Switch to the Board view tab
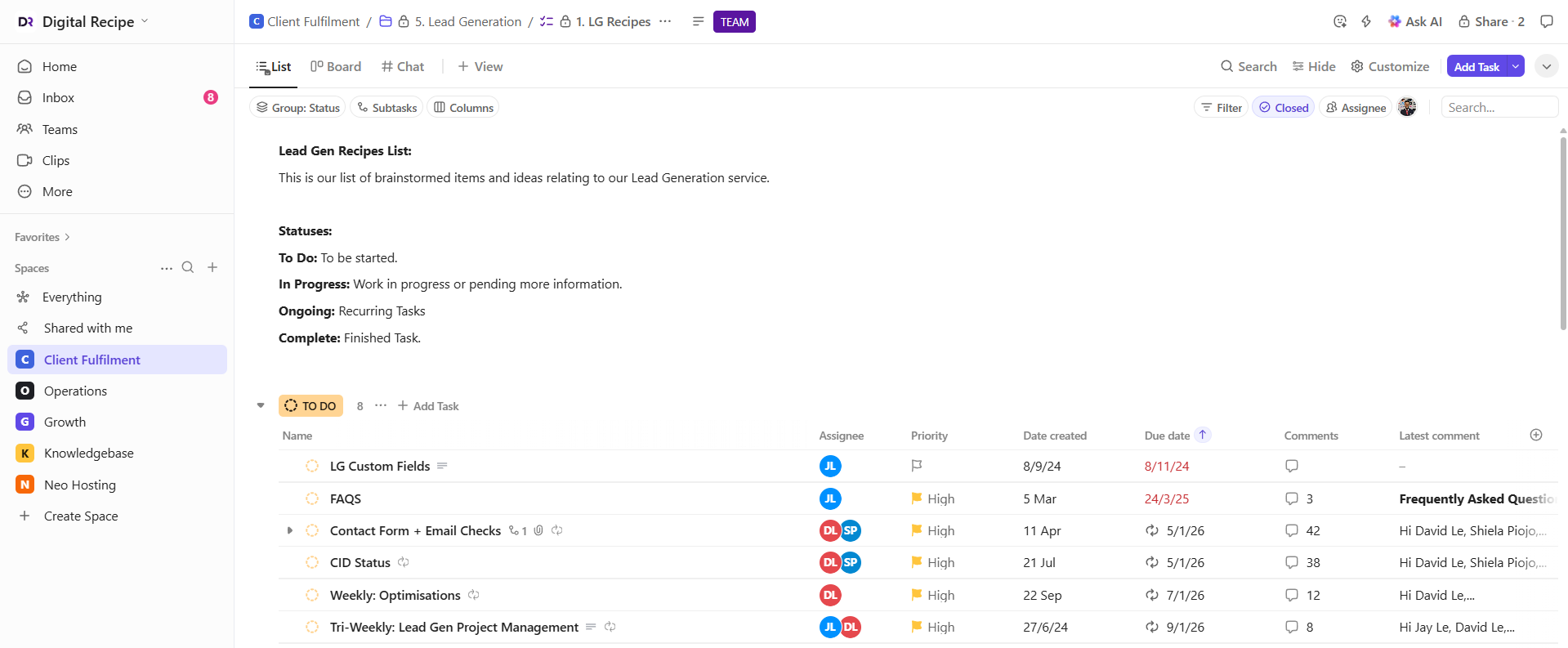The height and width of the screenshot is (648, 1568). (x=336, y=66)
